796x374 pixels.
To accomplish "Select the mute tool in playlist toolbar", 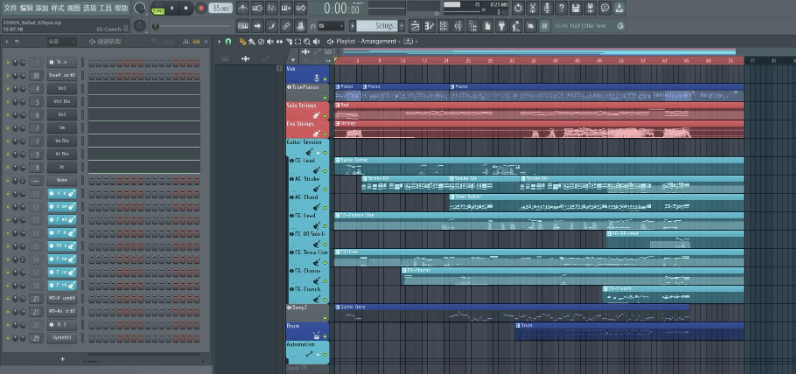I will point(271,42).
